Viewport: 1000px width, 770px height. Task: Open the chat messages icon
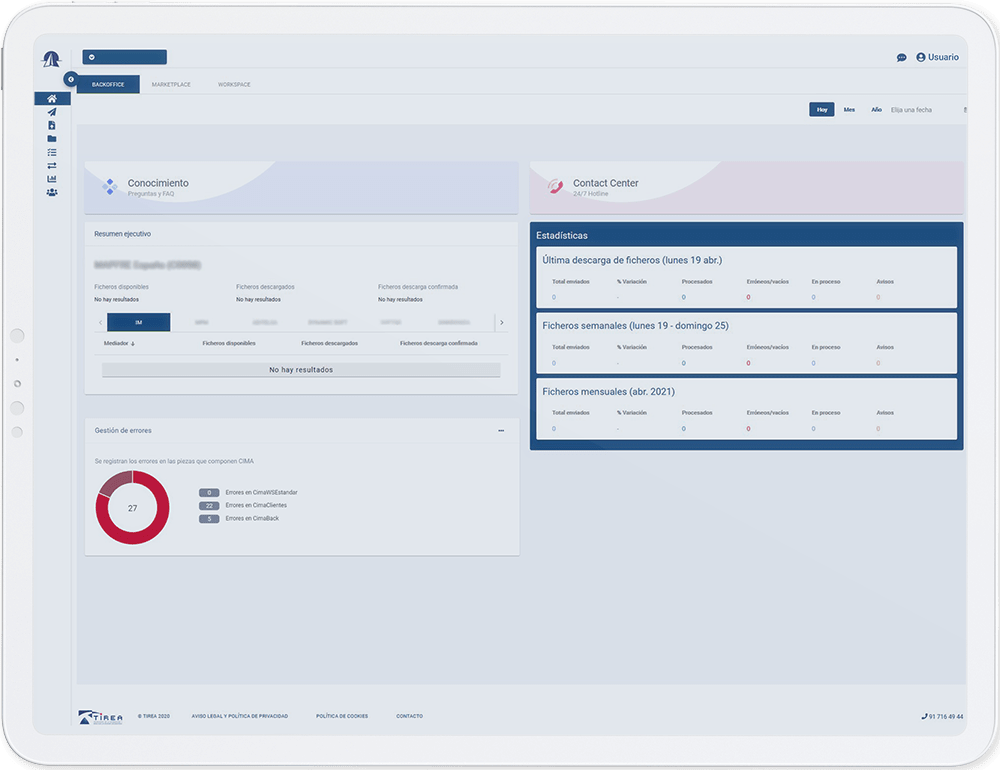[901, 58]
